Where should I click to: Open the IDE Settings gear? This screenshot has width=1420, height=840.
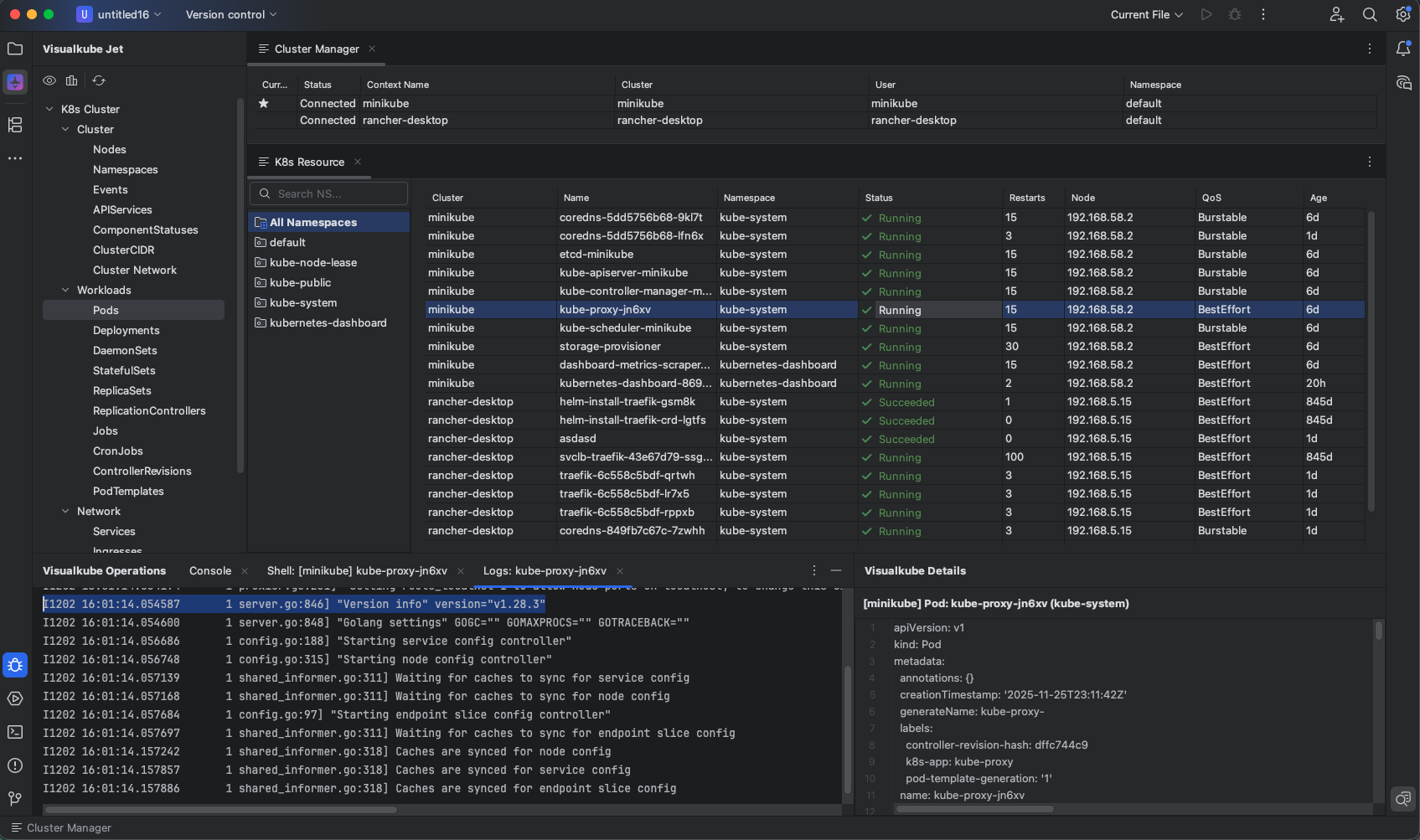[x=1403, y=14]
